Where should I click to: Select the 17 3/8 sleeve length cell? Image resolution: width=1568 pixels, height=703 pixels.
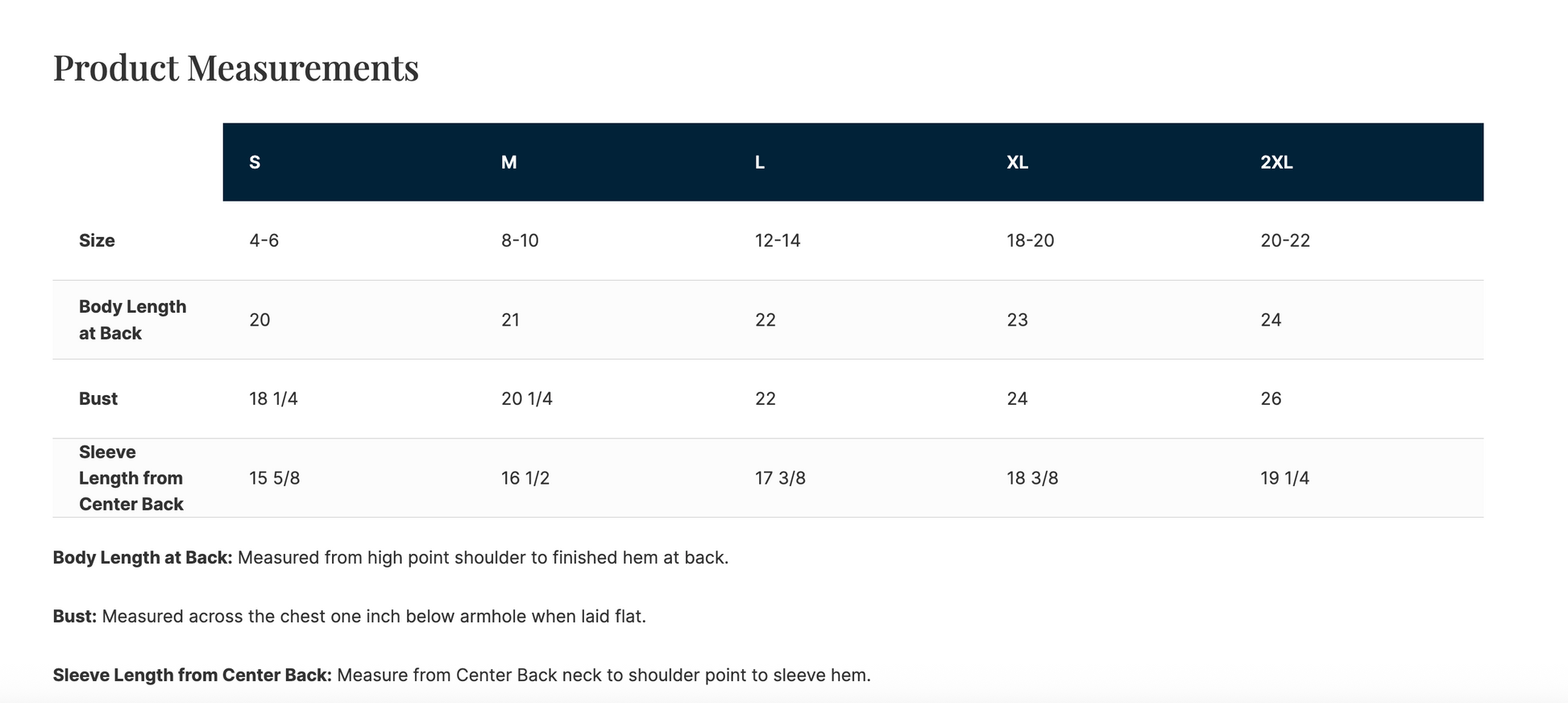pyautogui.click(x=780, y=478)
